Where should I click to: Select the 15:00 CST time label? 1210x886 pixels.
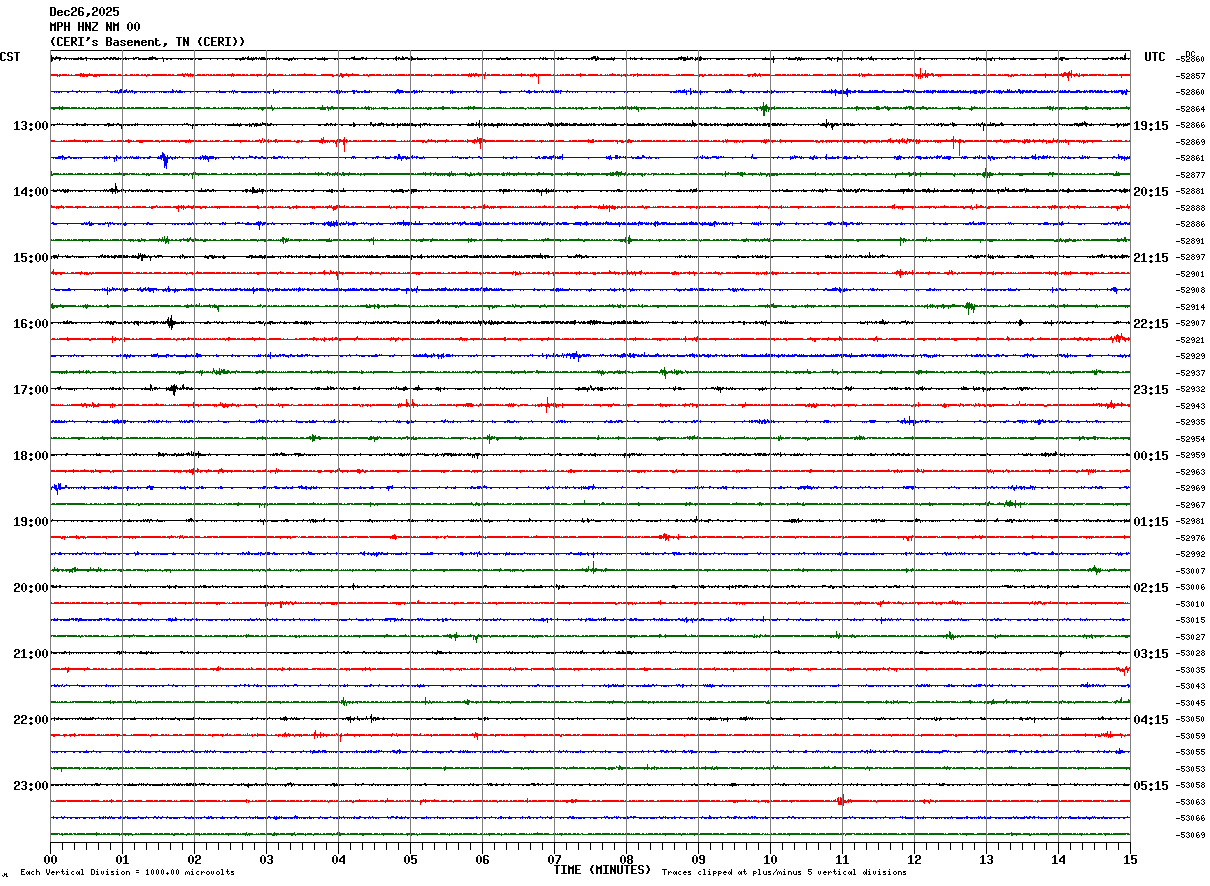(31, 257)
